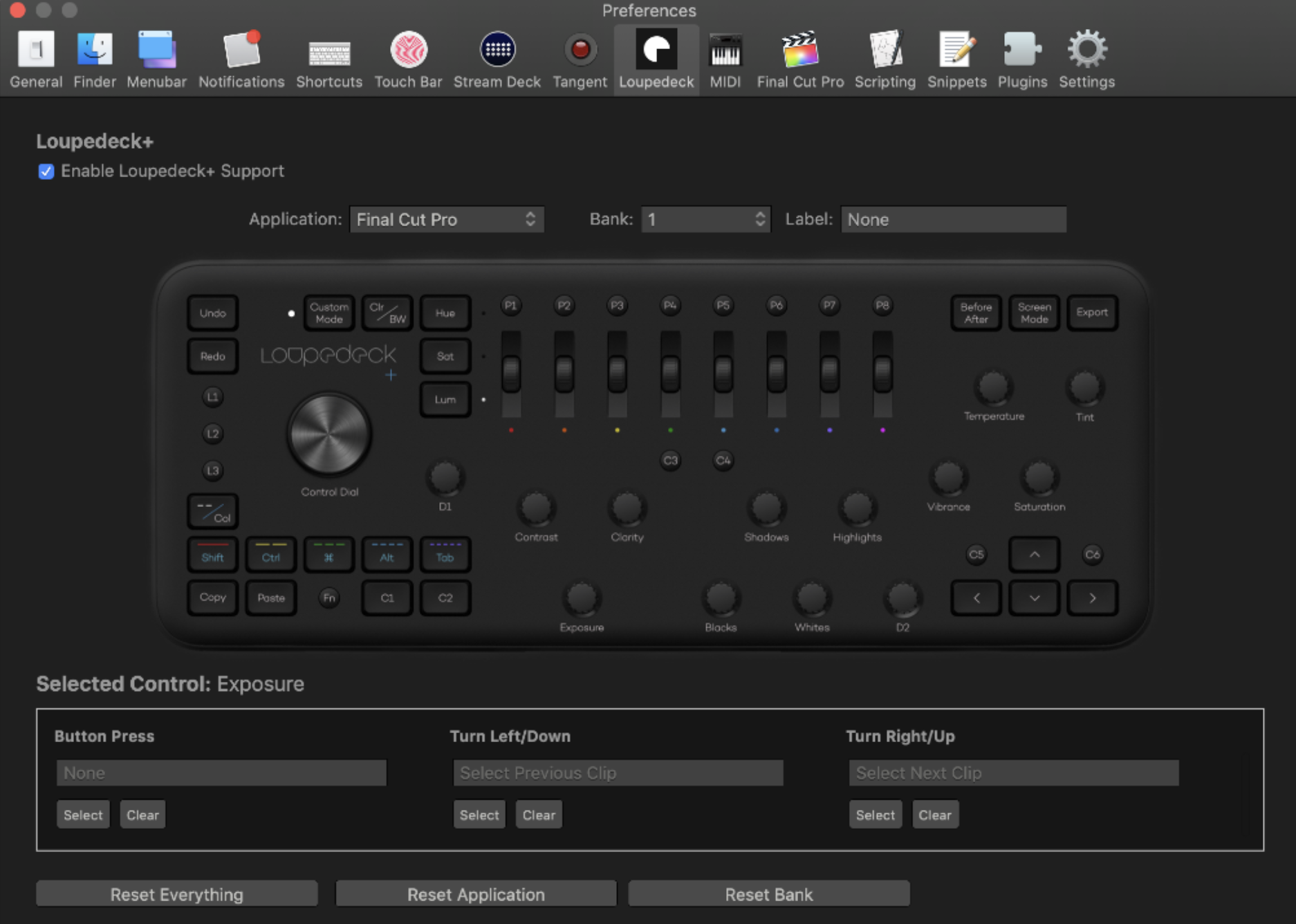Open the Bank dropdown
This screenshot has height=924, width=1296.
(x=705, y=220)
